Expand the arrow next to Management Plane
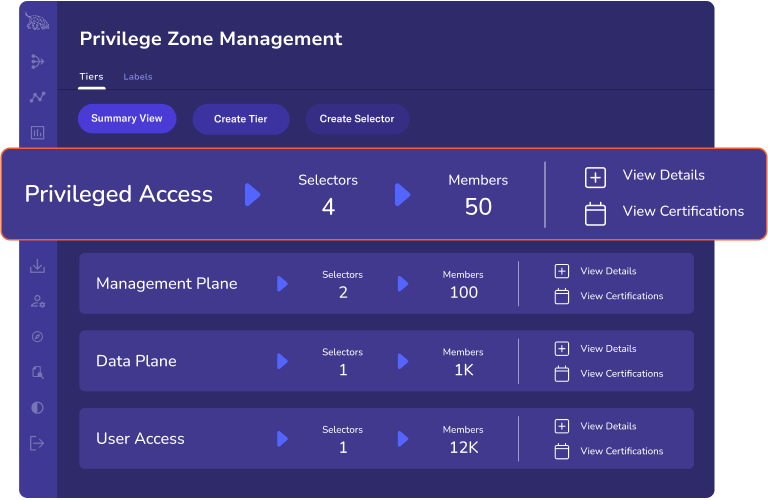Image resolution: width=768 pixels, height=500 pixels. (x=282, y=284)
